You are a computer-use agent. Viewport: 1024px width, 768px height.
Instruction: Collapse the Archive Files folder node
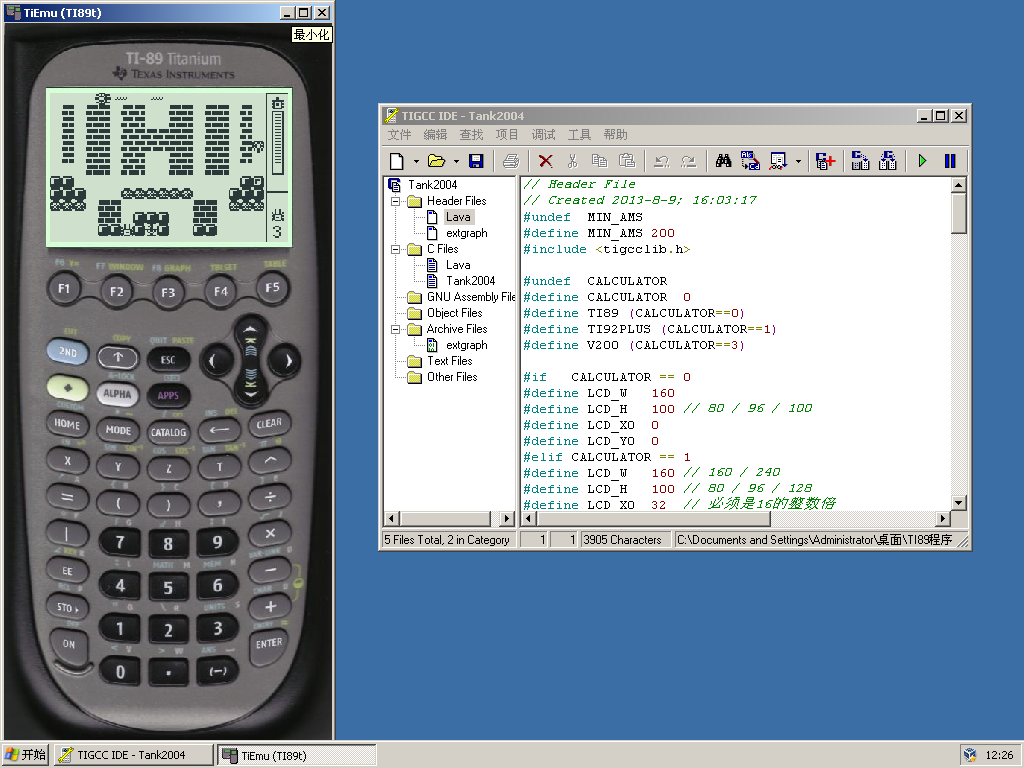point(395,330)
